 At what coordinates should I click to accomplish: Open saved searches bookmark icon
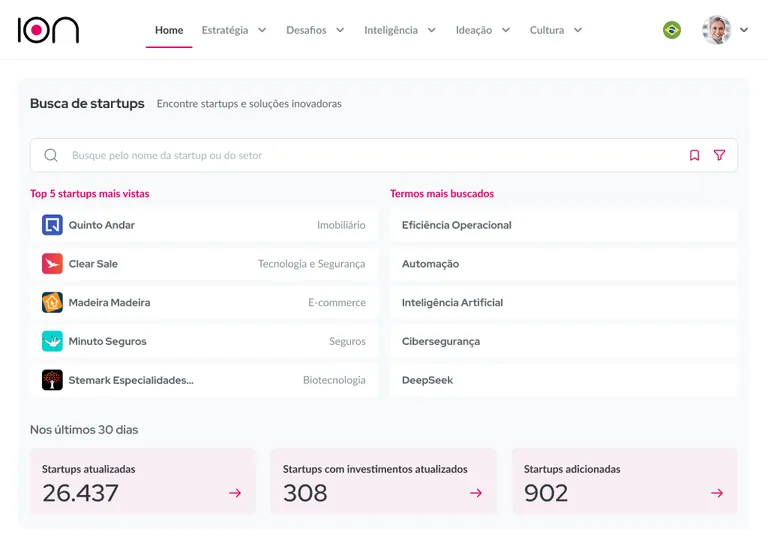[x=694, y=155]
